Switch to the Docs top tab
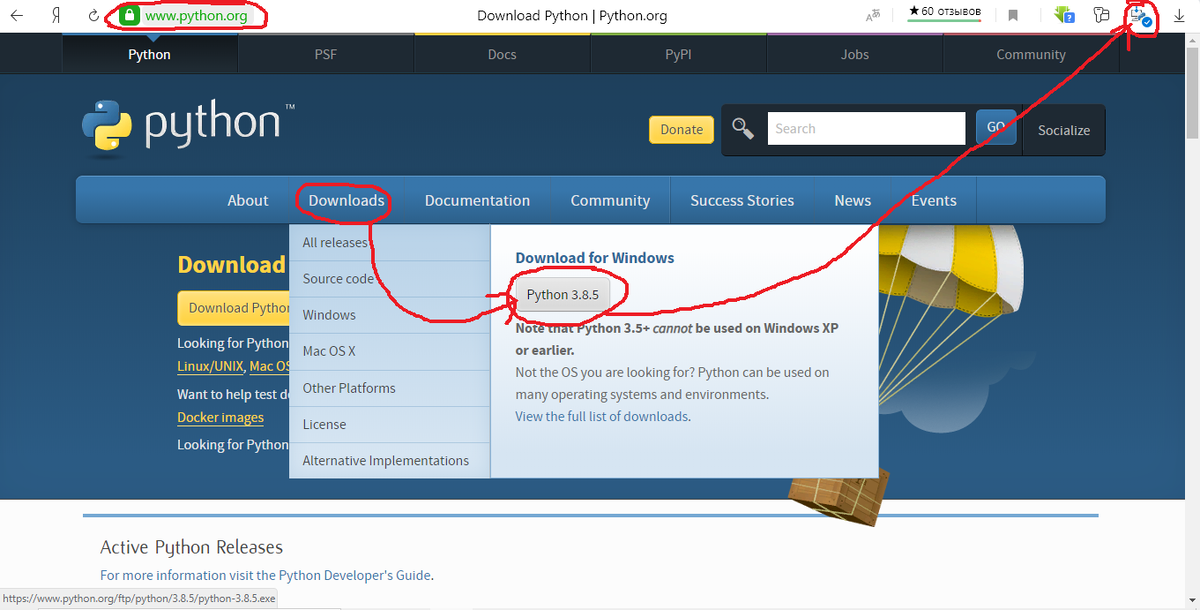Image resolution: width=1200 pixels, height=610 pixels. pos(502,54)
